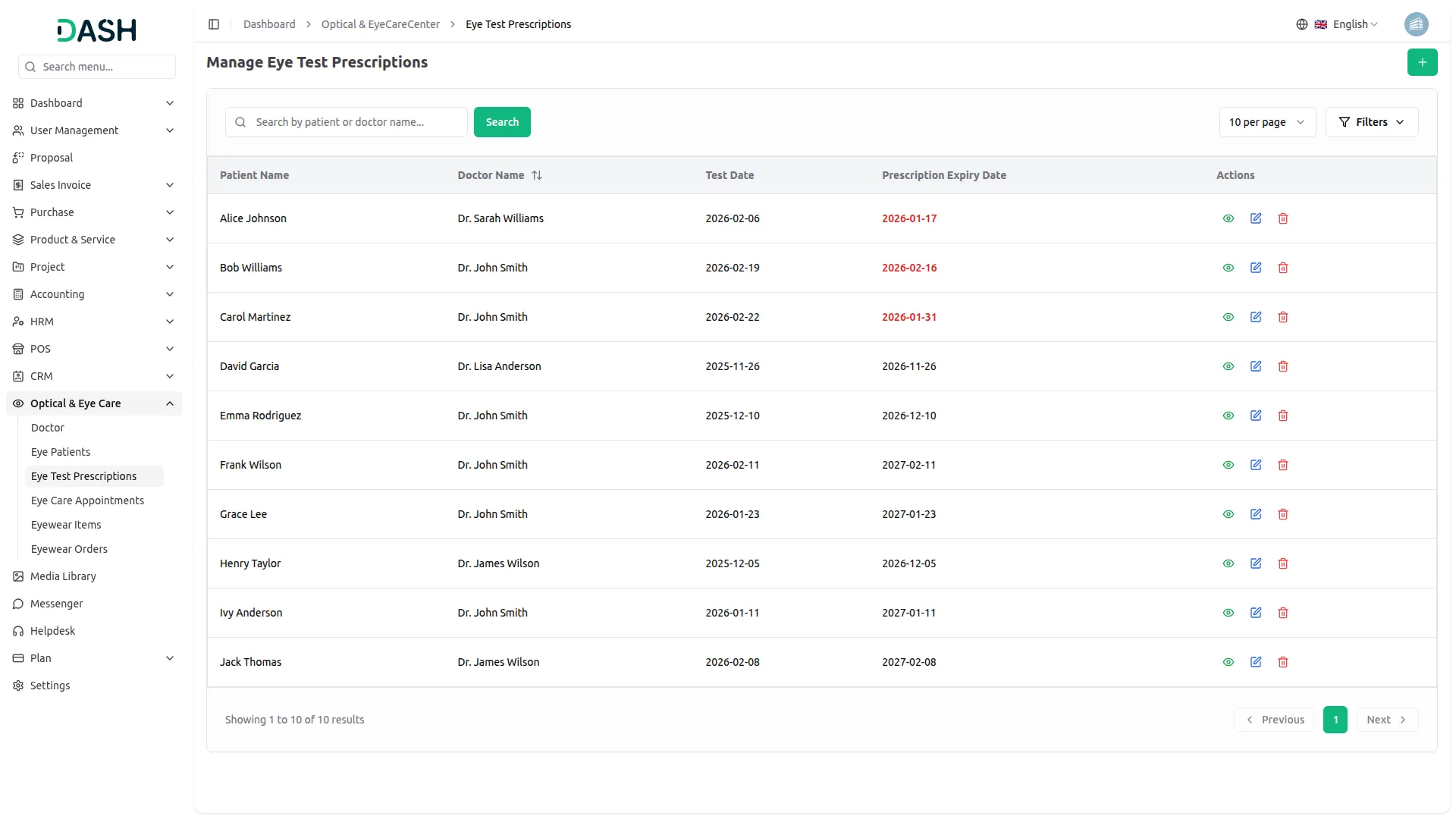Open the user avatar profile menu

point(1416,24)
